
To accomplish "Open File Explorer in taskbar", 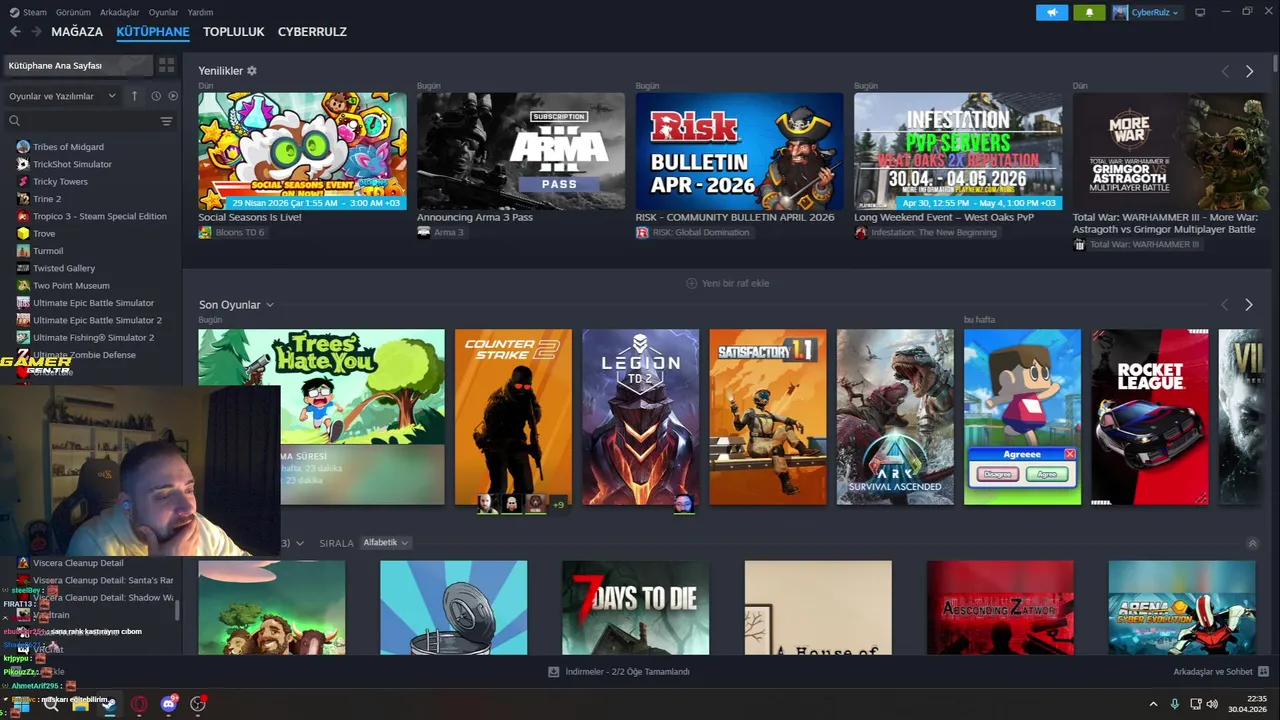I will point(80,704).
